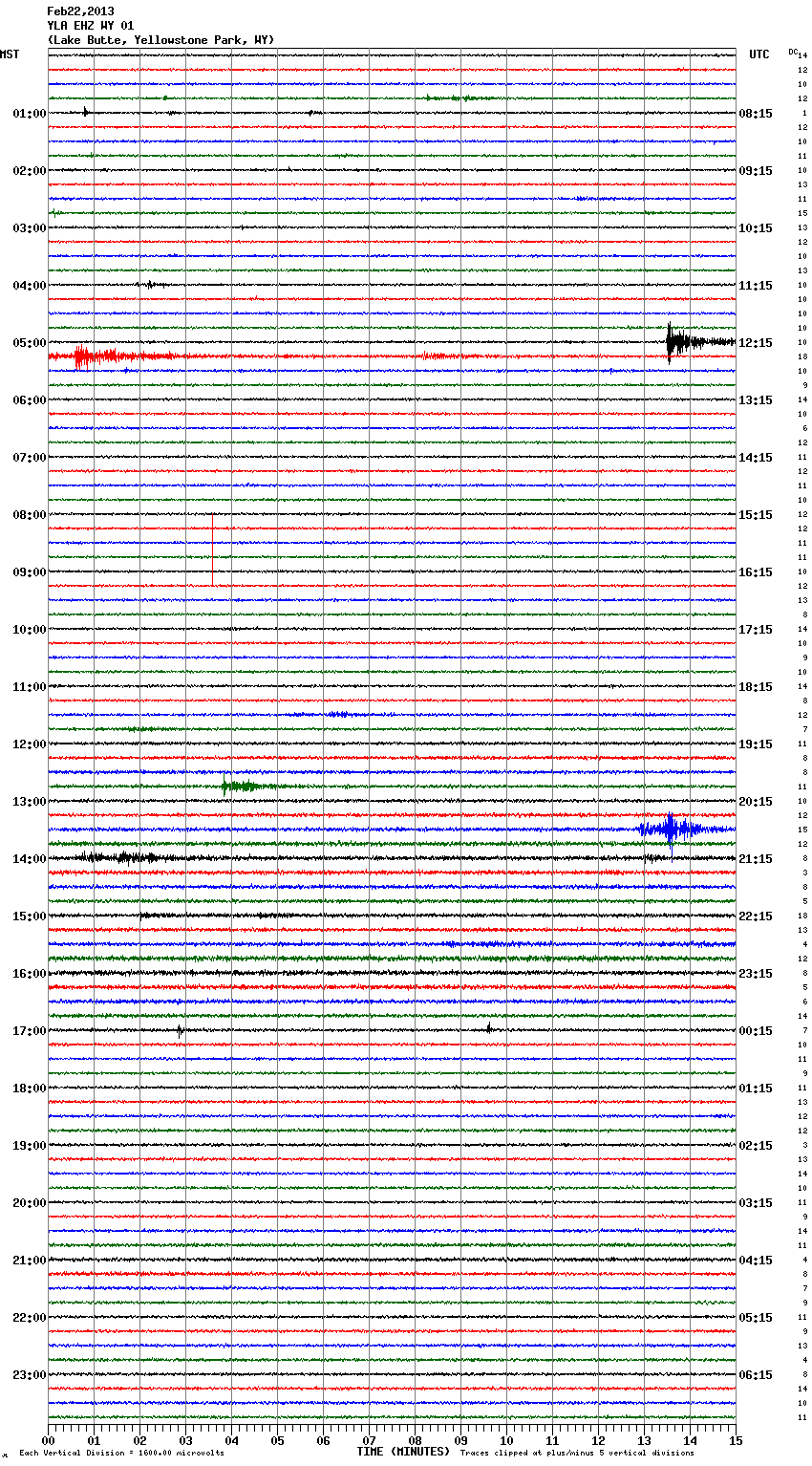This screenshot has height=1466, width=812.
Task: Select the station code YLA EHZ WY 01
Action: tap(91, 26)
